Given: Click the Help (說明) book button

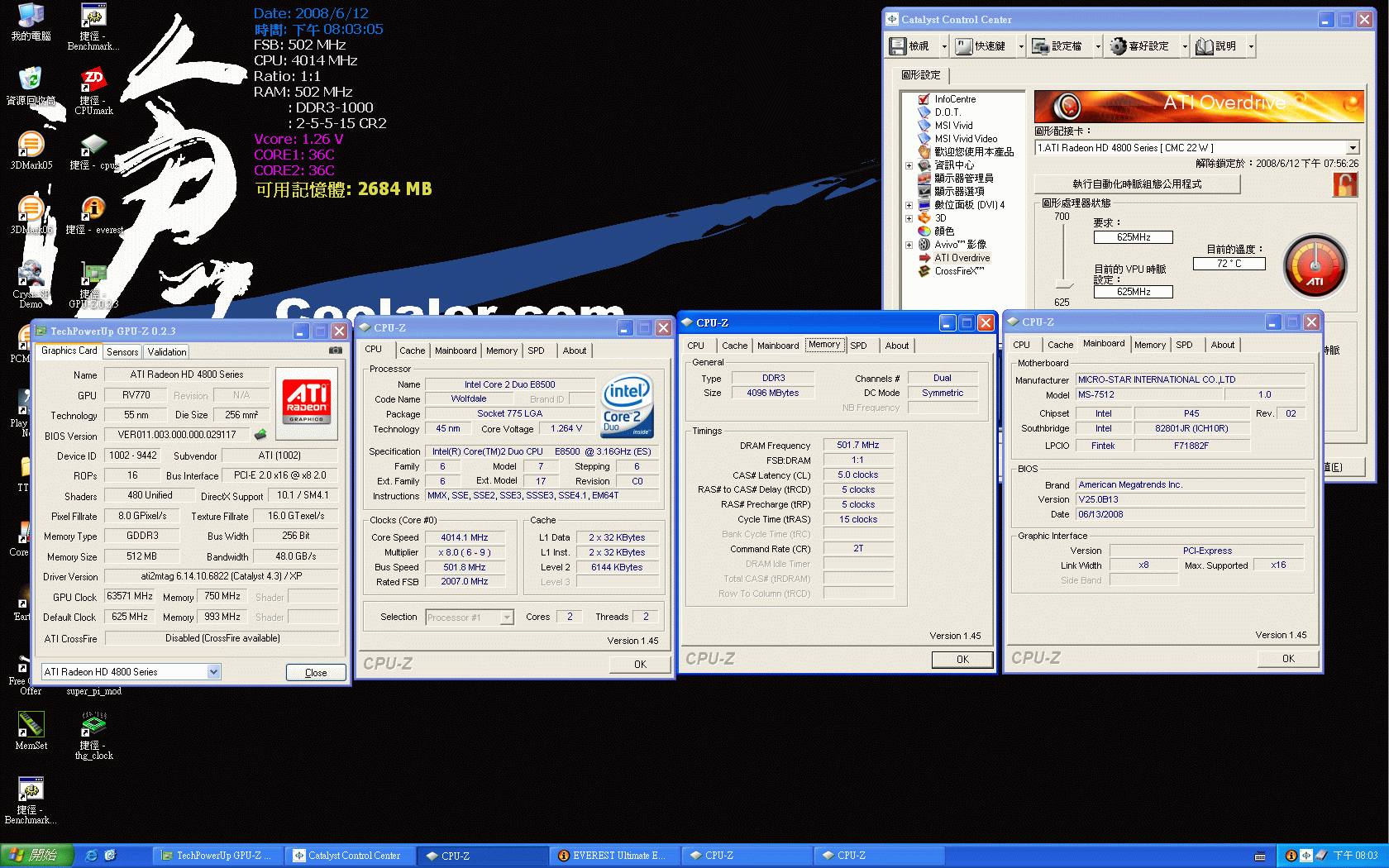Looking at the screenshot, I should pos(1216,46).
